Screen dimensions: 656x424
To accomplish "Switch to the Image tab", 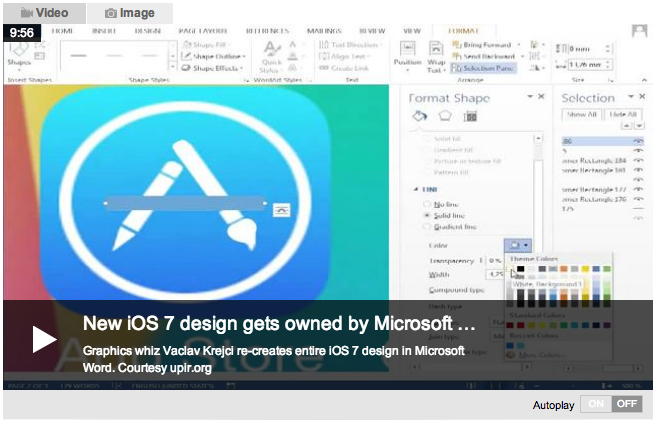I will pos(130,13).
